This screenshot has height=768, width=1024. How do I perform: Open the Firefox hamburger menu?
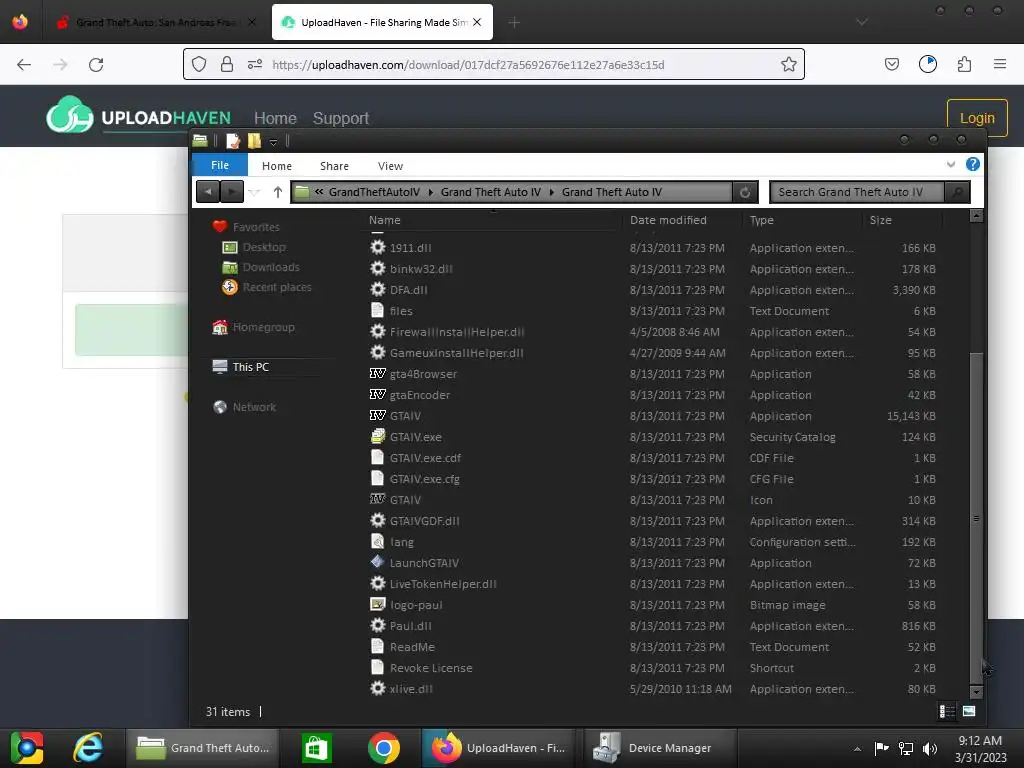pyautogui.click(x=1000, y=64)
